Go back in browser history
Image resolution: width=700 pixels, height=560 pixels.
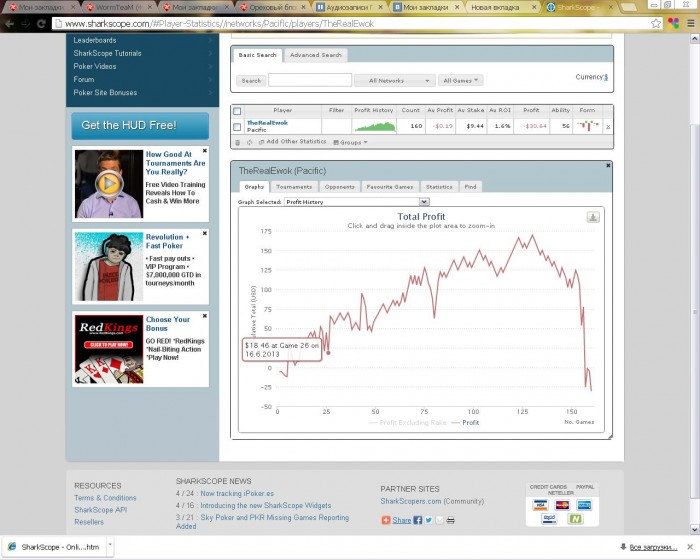[9, 24]
